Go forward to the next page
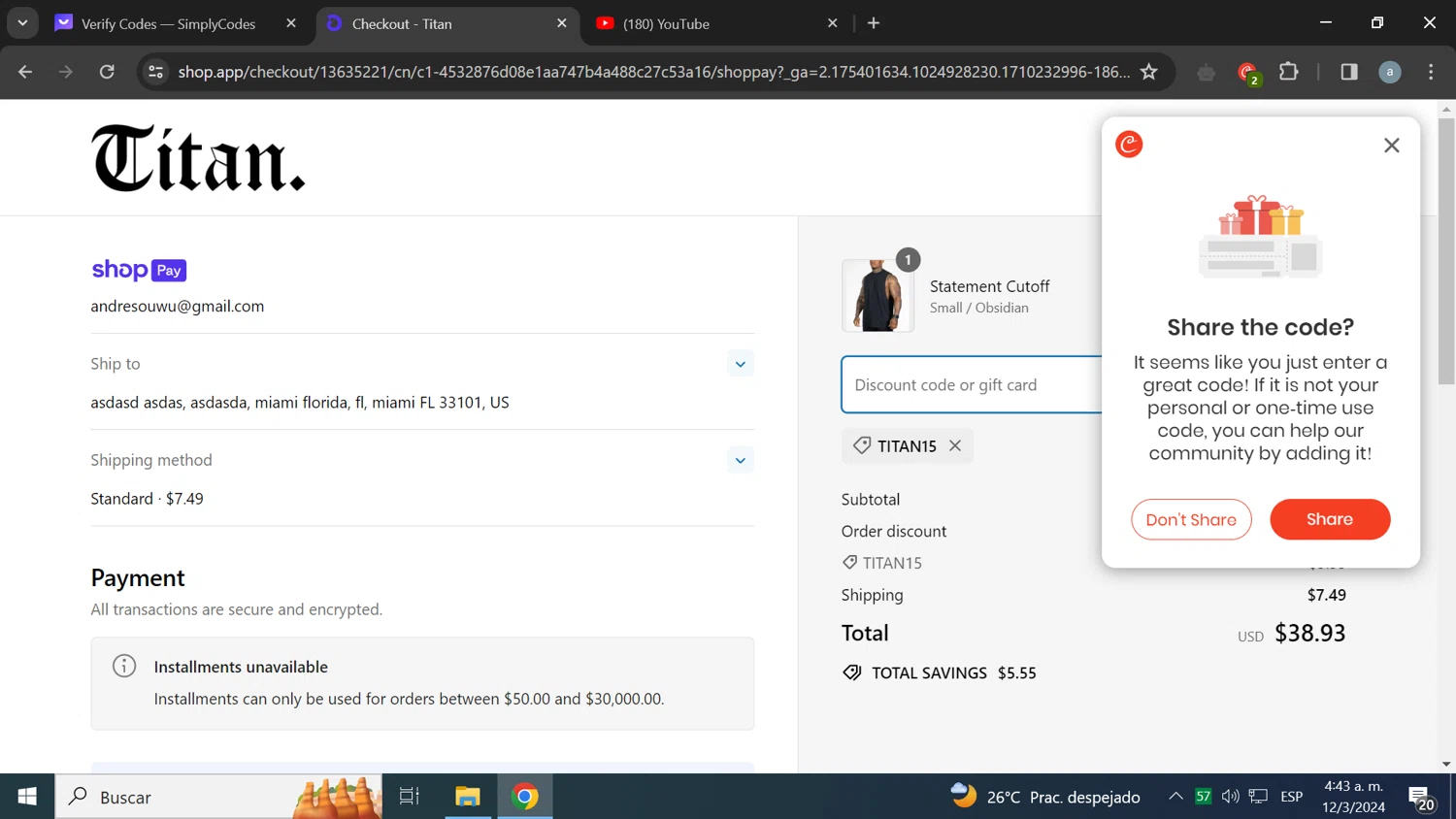The image size is (1456, 819). pos(66,72)
